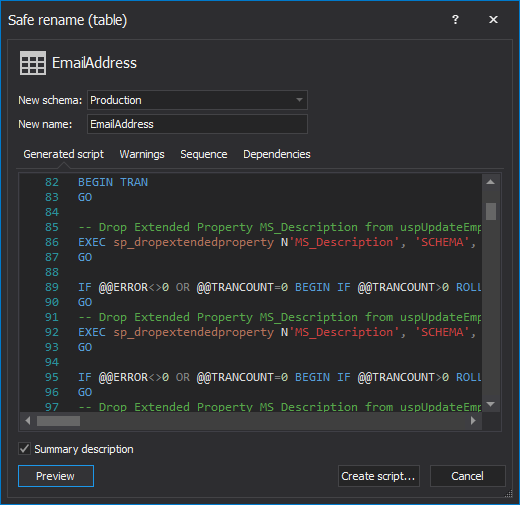
Task: Click the script scroll down arrow
Action: pyautogui.click(x=490, y=404)
